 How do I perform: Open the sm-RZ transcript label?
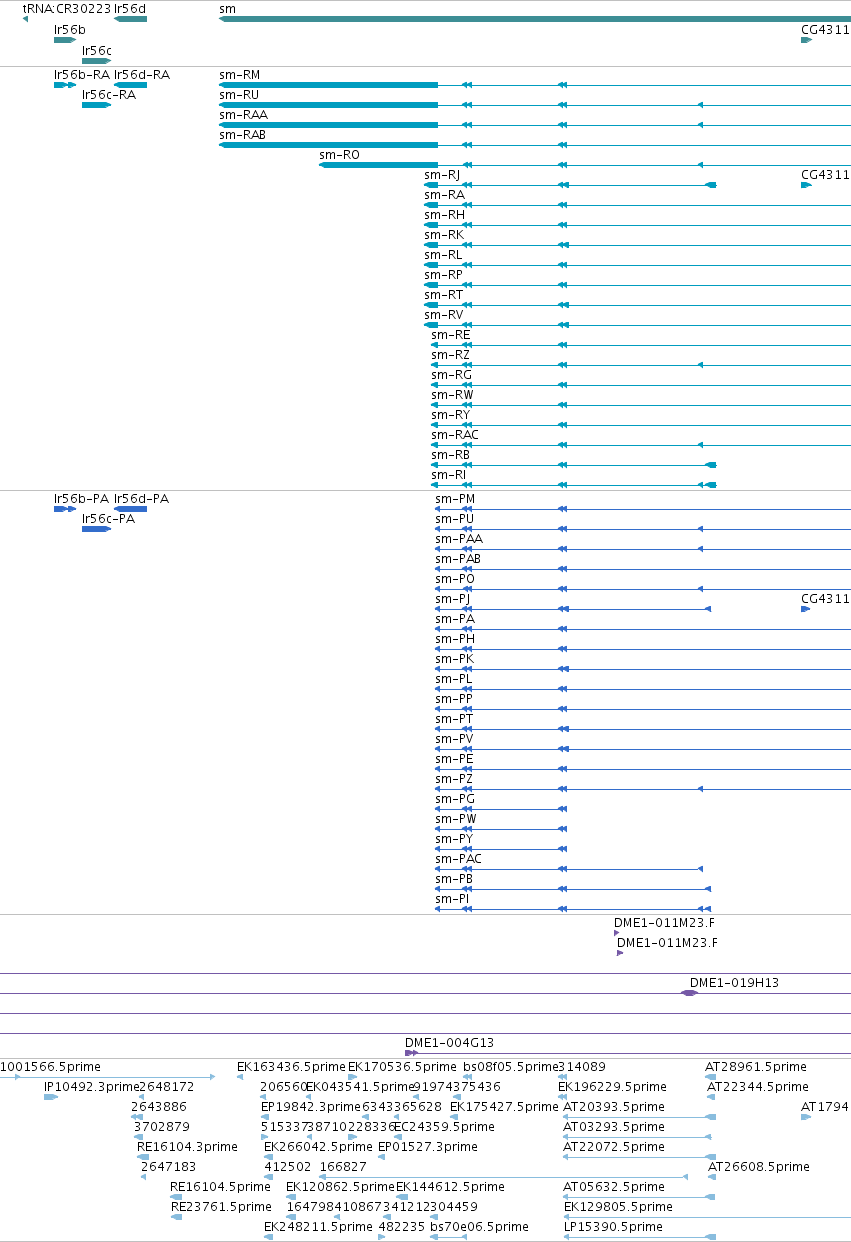coord(451,354)
